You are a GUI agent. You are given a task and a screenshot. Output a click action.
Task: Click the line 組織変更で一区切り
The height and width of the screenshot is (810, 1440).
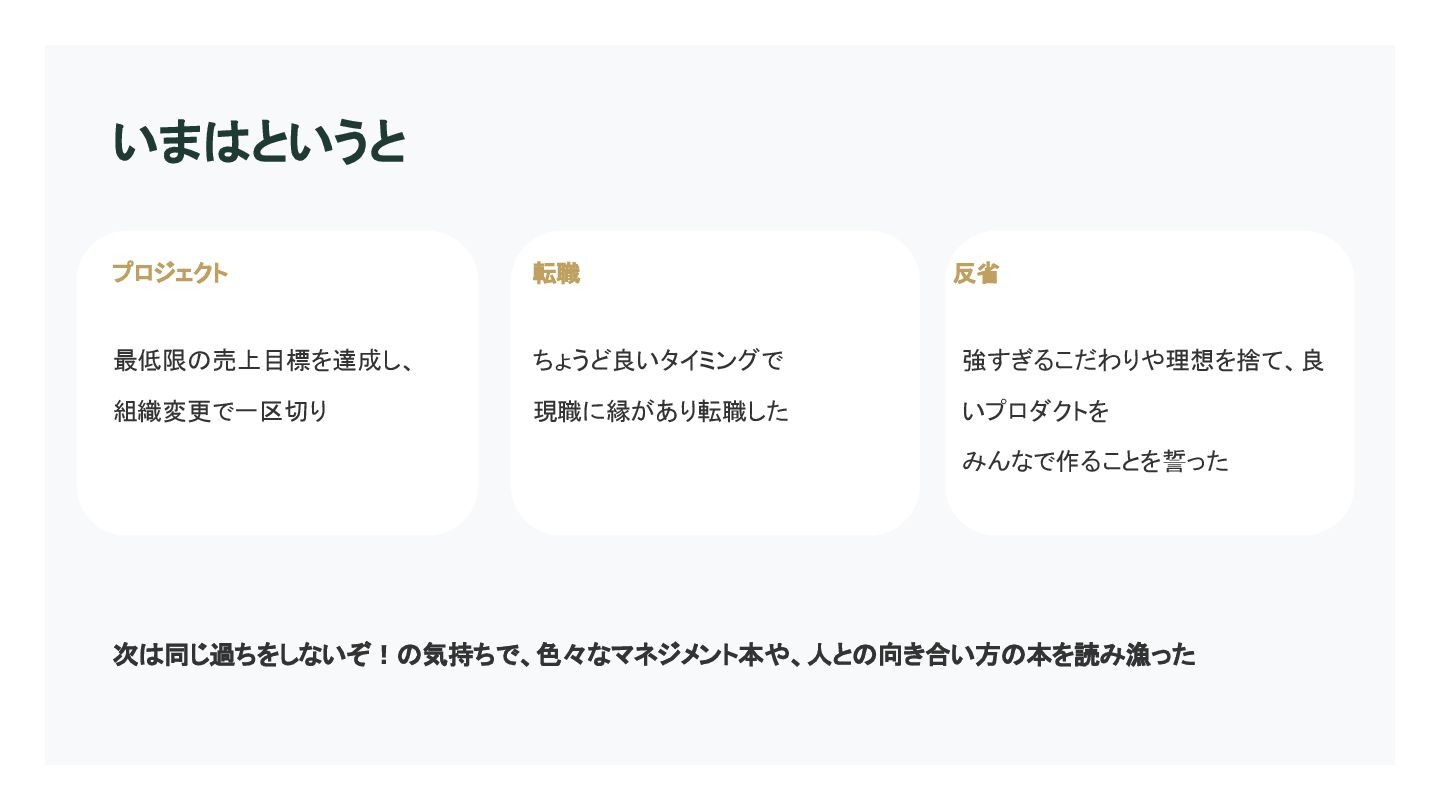point(221,411)
